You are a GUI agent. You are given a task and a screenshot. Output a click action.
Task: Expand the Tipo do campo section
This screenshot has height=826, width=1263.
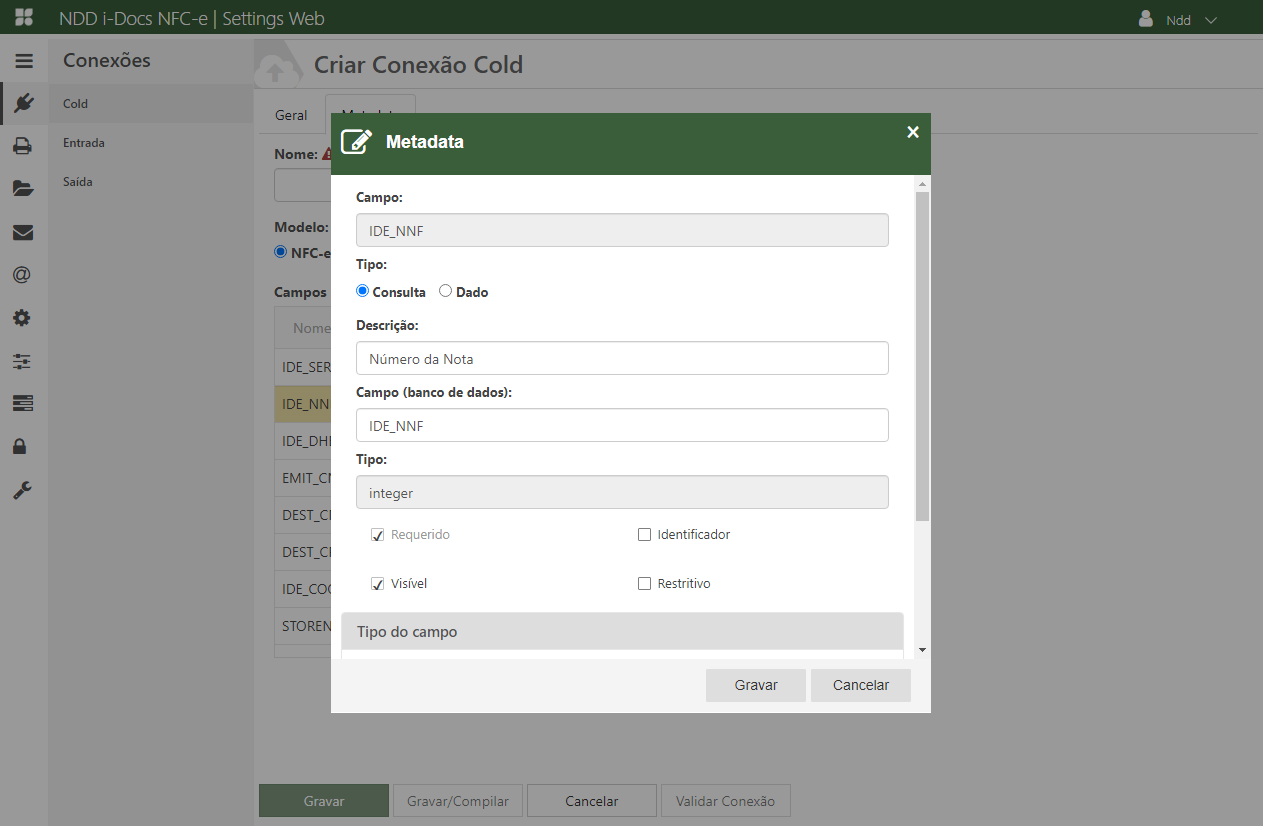coord(622,632)
